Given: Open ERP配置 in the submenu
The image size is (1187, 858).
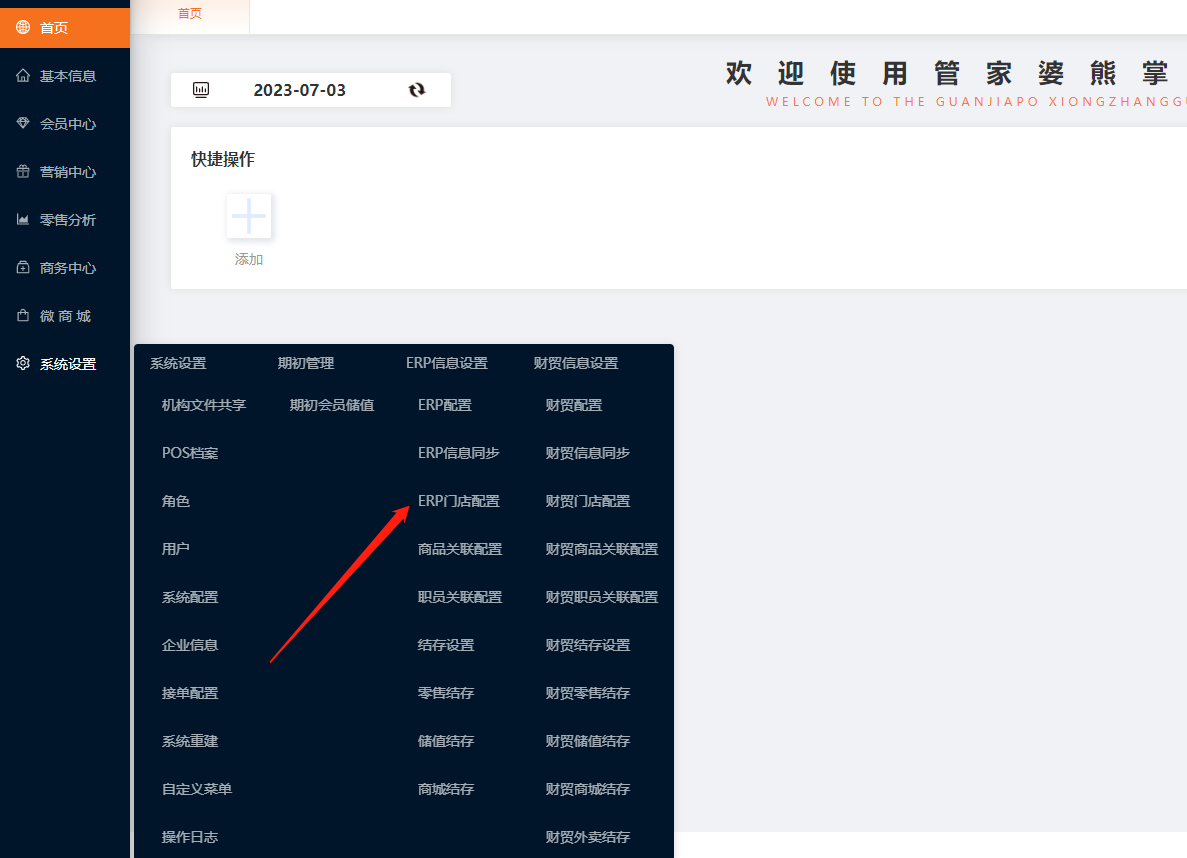Looking at the screenshot, I should click(x=445, y=405).
